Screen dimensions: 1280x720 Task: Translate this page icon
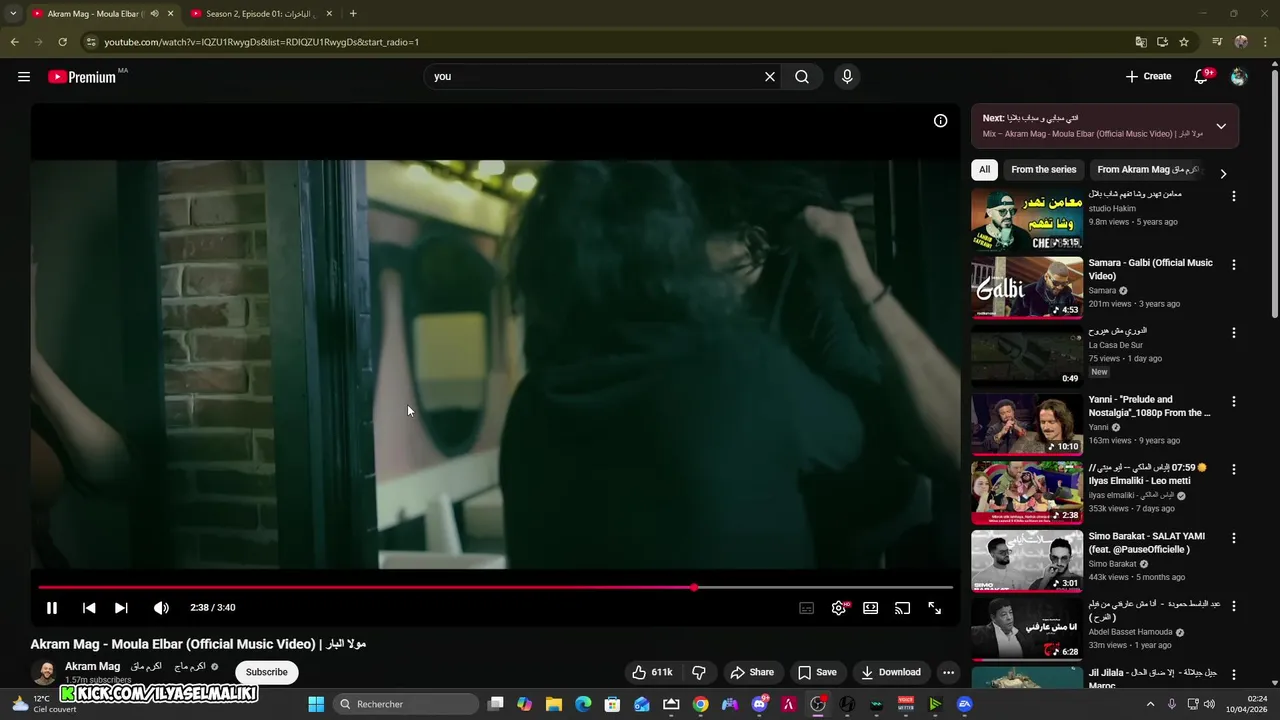point(1141,42)
